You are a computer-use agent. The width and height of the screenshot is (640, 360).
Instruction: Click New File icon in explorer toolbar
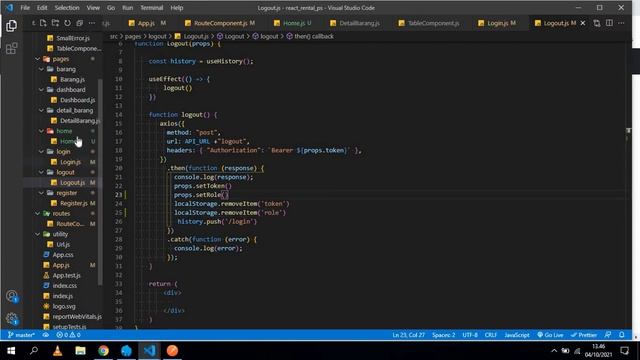[x=43, y=23]
